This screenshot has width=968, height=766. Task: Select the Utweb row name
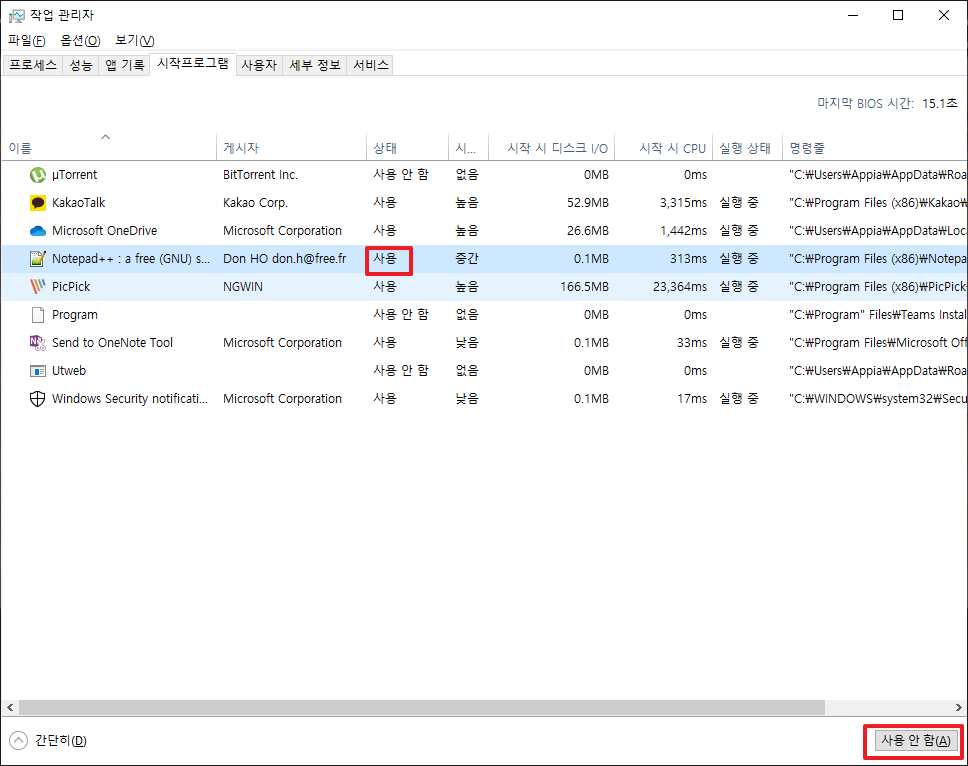tap(69, 371)
